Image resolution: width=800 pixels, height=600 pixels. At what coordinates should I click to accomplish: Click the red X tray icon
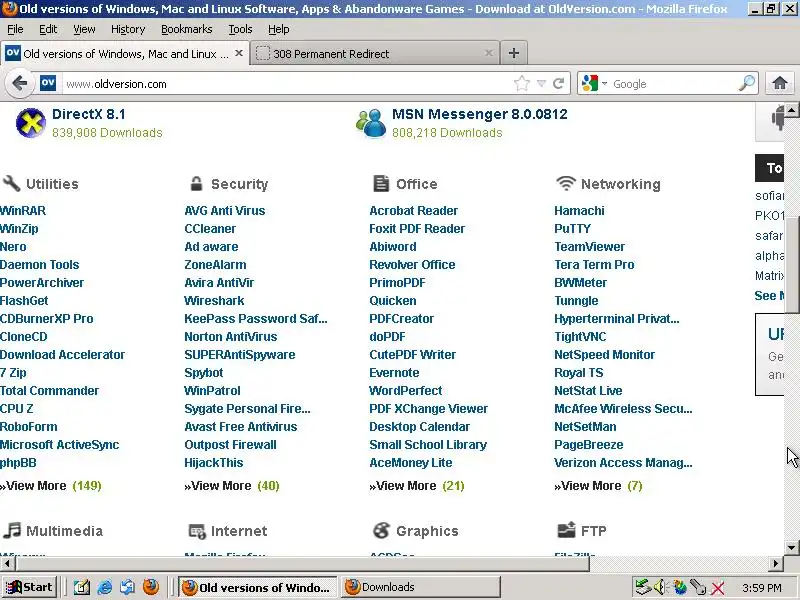718,588
